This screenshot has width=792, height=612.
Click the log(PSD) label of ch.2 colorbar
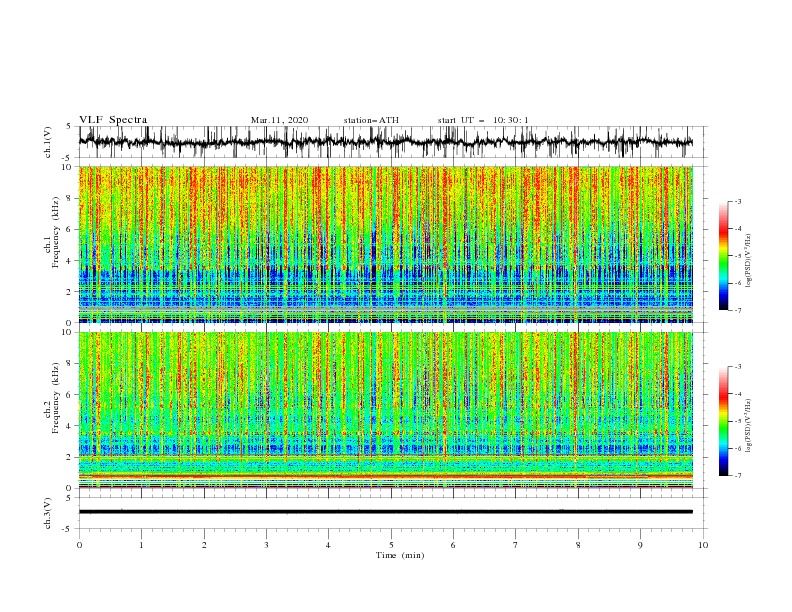click(x=749, y=426)
